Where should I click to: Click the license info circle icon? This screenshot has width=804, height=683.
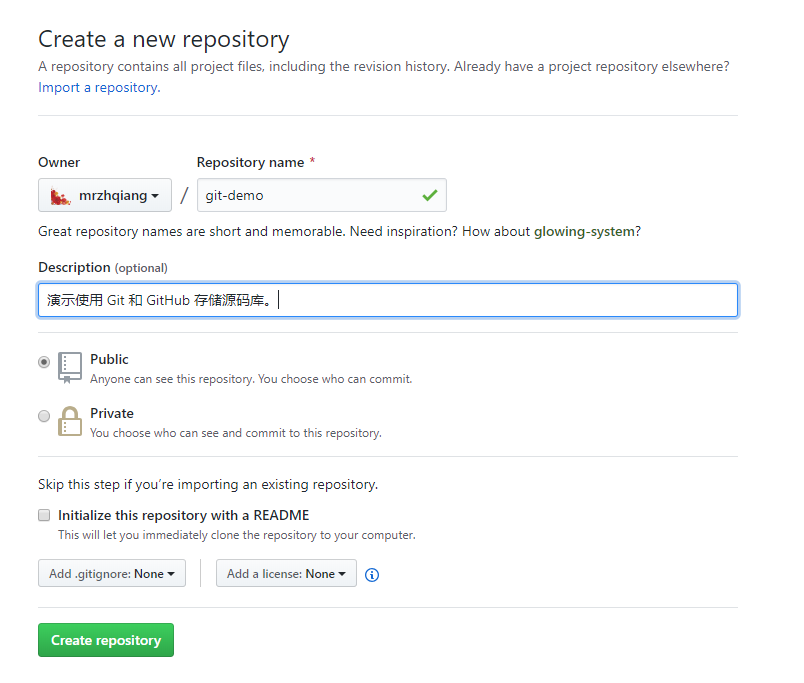tap(372, 575)
